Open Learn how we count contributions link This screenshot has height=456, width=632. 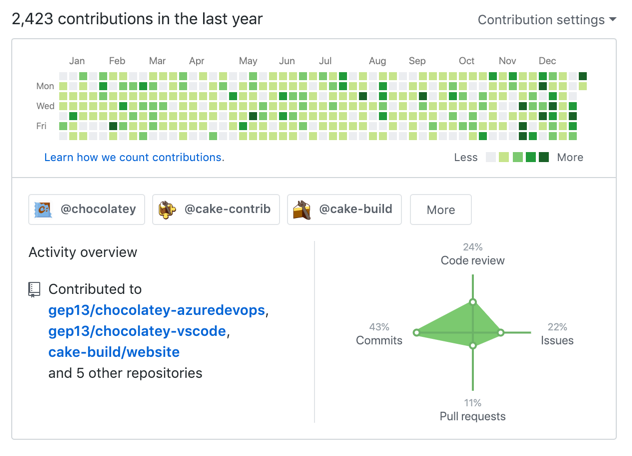[134, 157]
